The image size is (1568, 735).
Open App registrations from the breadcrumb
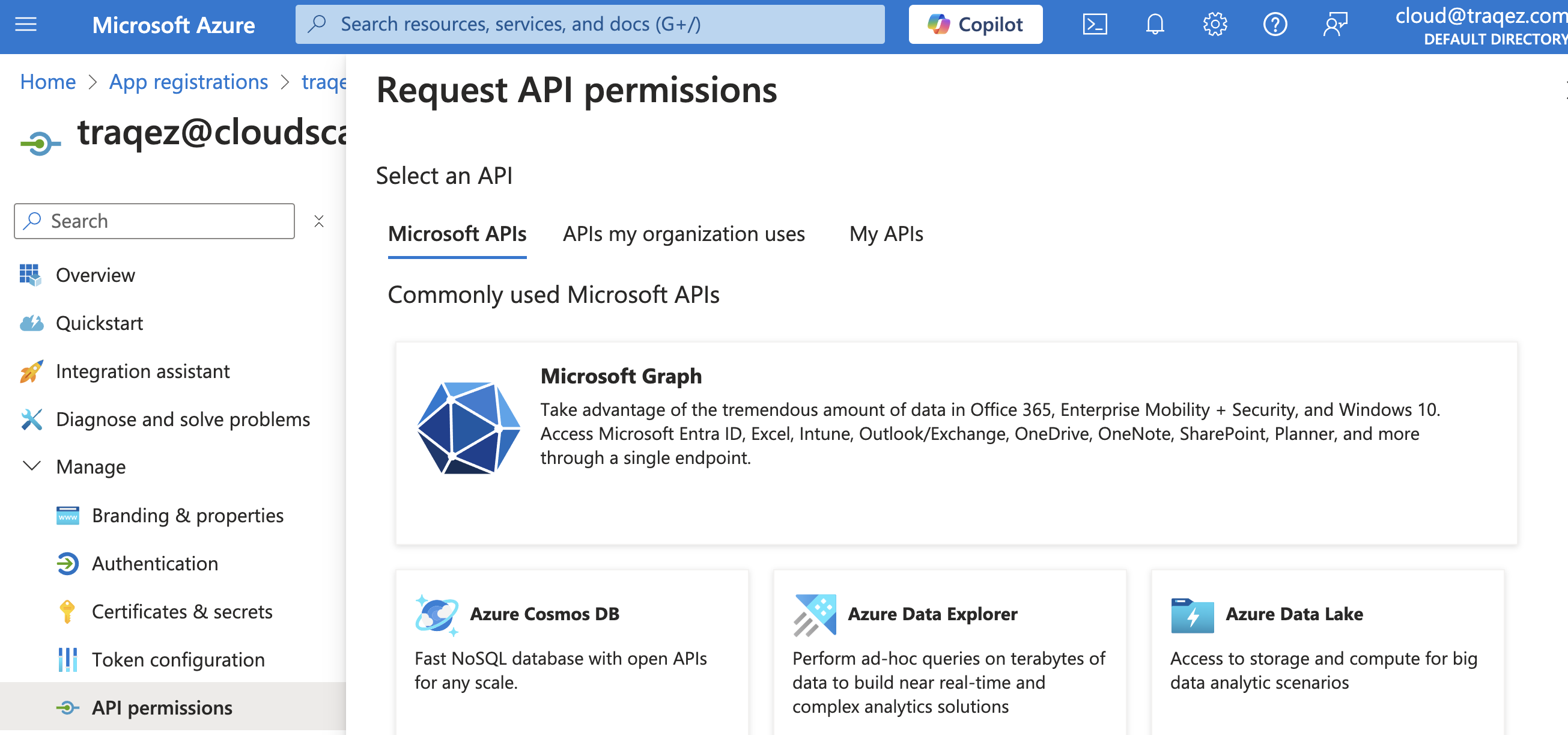click(x=188, y=81)
